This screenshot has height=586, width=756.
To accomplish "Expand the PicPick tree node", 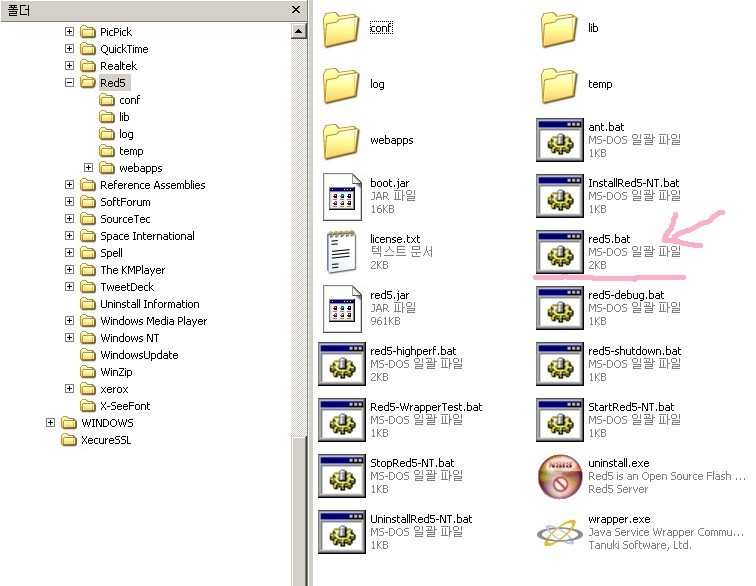I will pos(69,32).
